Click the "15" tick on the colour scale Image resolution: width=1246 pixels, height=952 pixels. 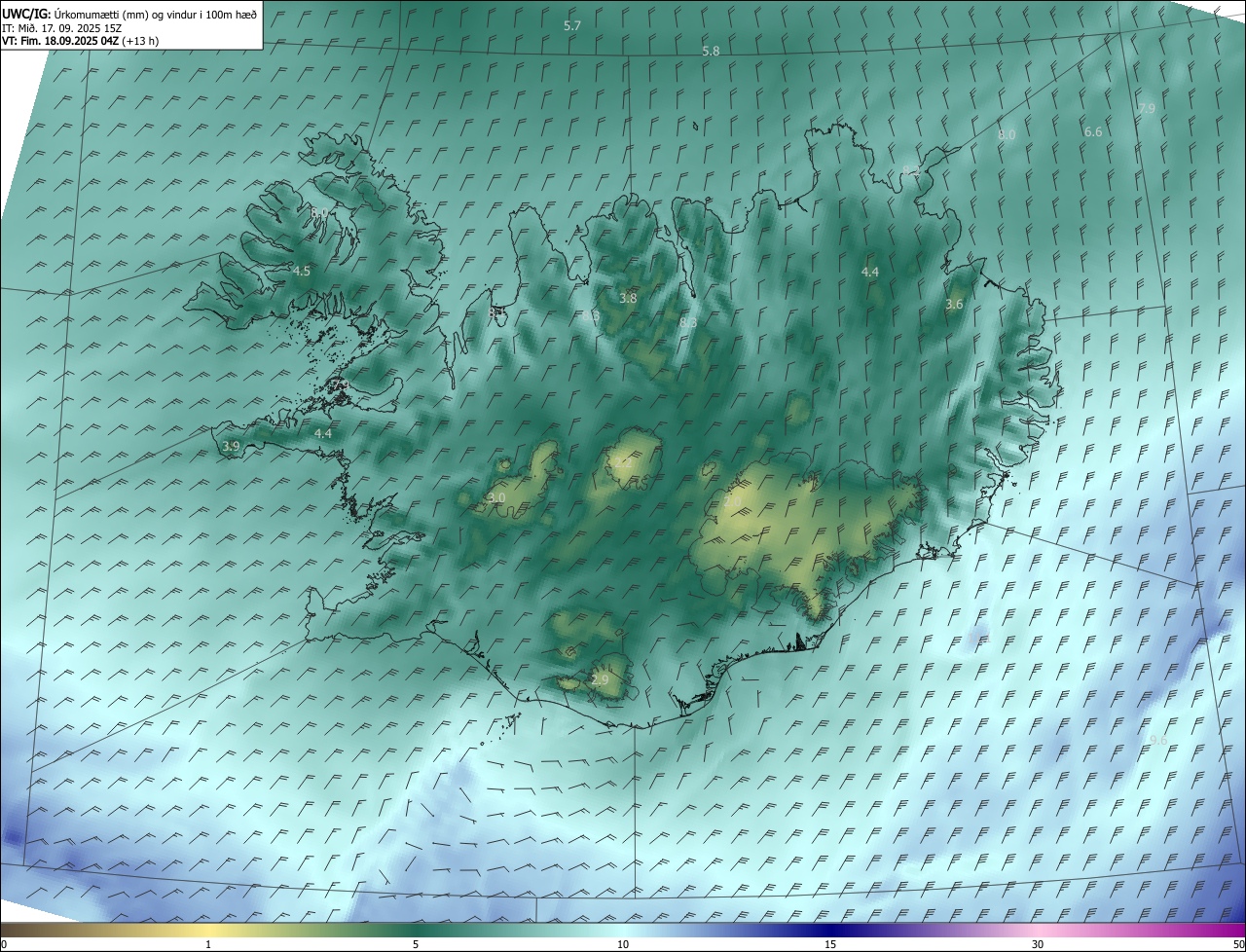coord(830,944)
